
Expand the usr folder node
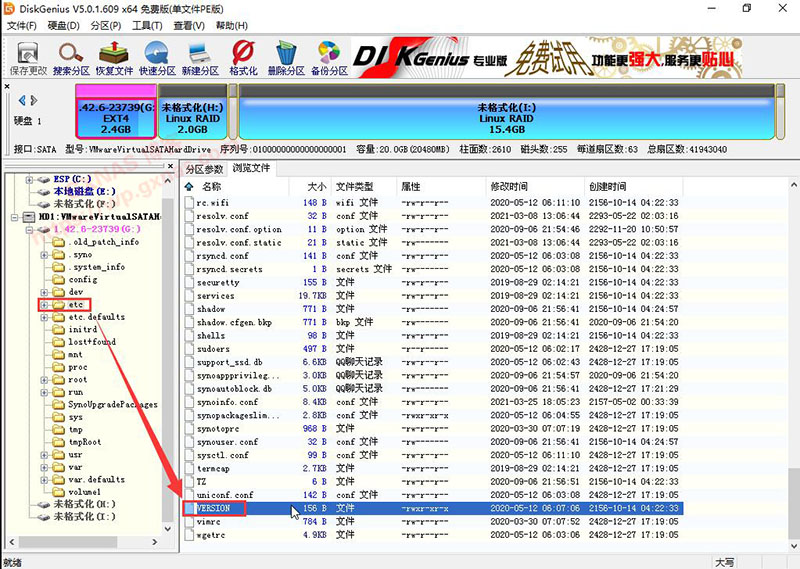pyautogui.click(x=44, y=454)
